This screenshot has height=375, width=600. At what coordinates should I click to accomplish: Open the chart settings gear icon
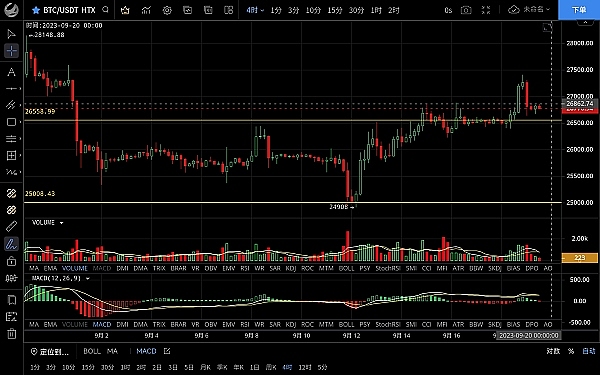pos(167,10)
